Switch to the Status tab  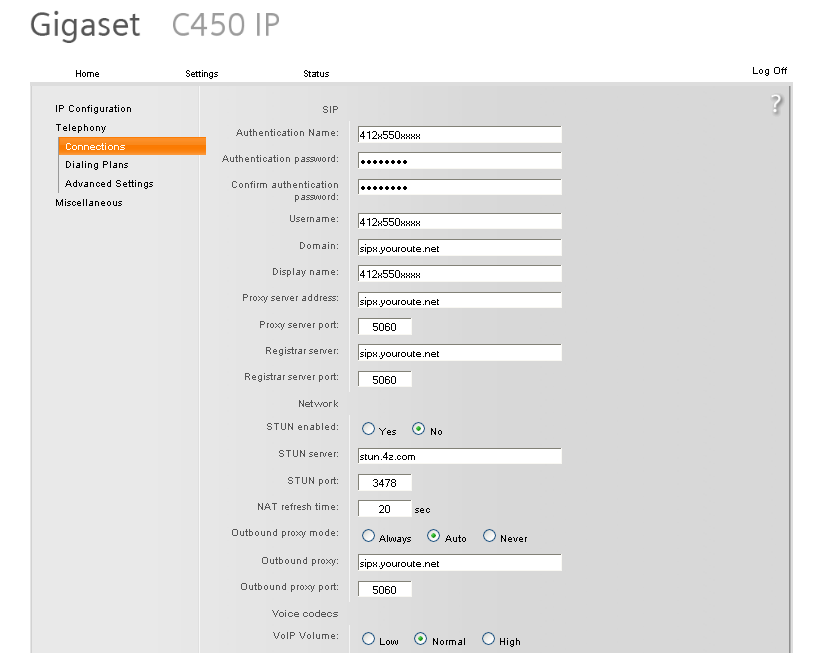coord(316,74)
